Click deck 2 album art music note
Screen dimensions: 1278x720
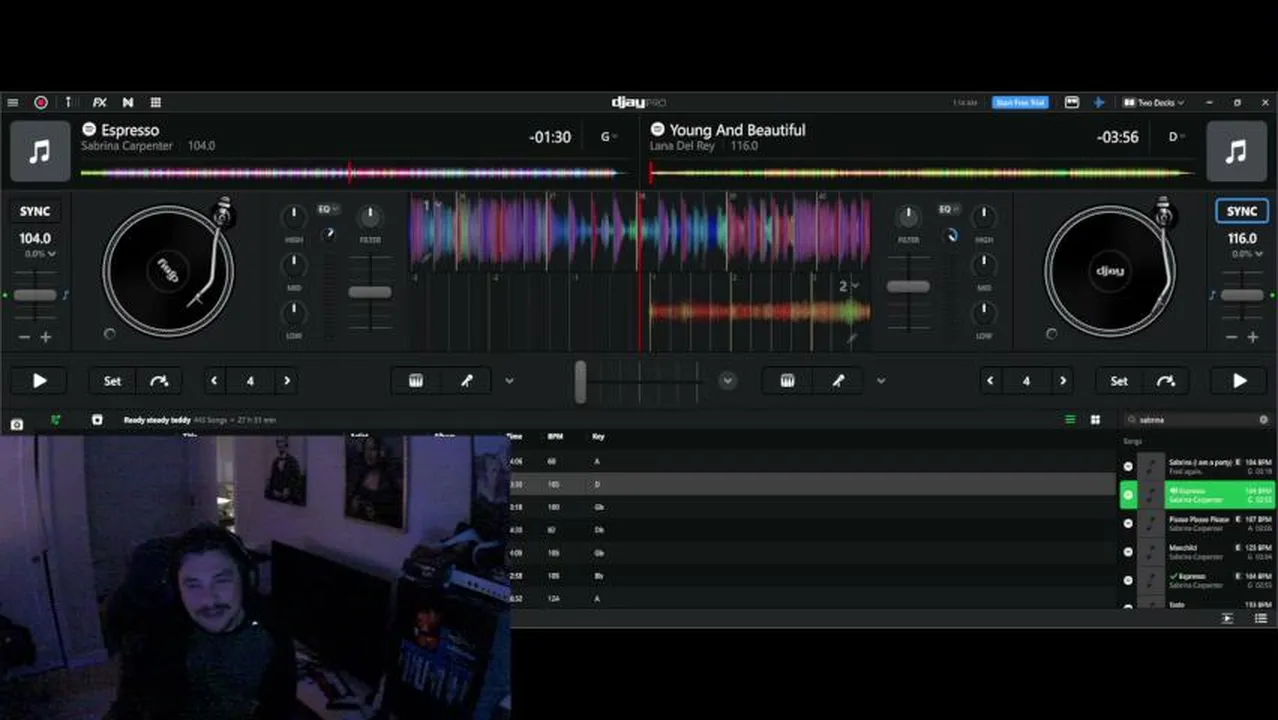(1236, 151)
